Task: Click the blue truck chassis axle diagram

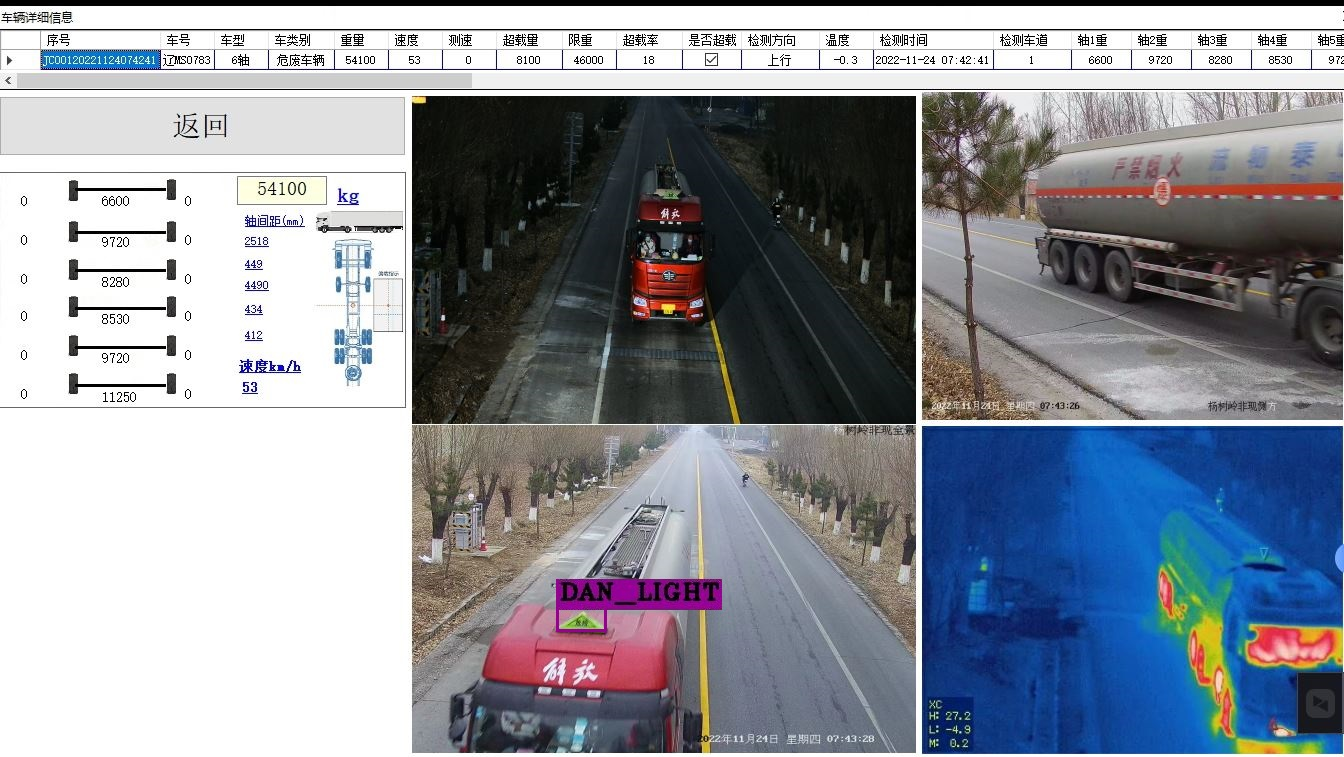Action: (x=354, y=312)
